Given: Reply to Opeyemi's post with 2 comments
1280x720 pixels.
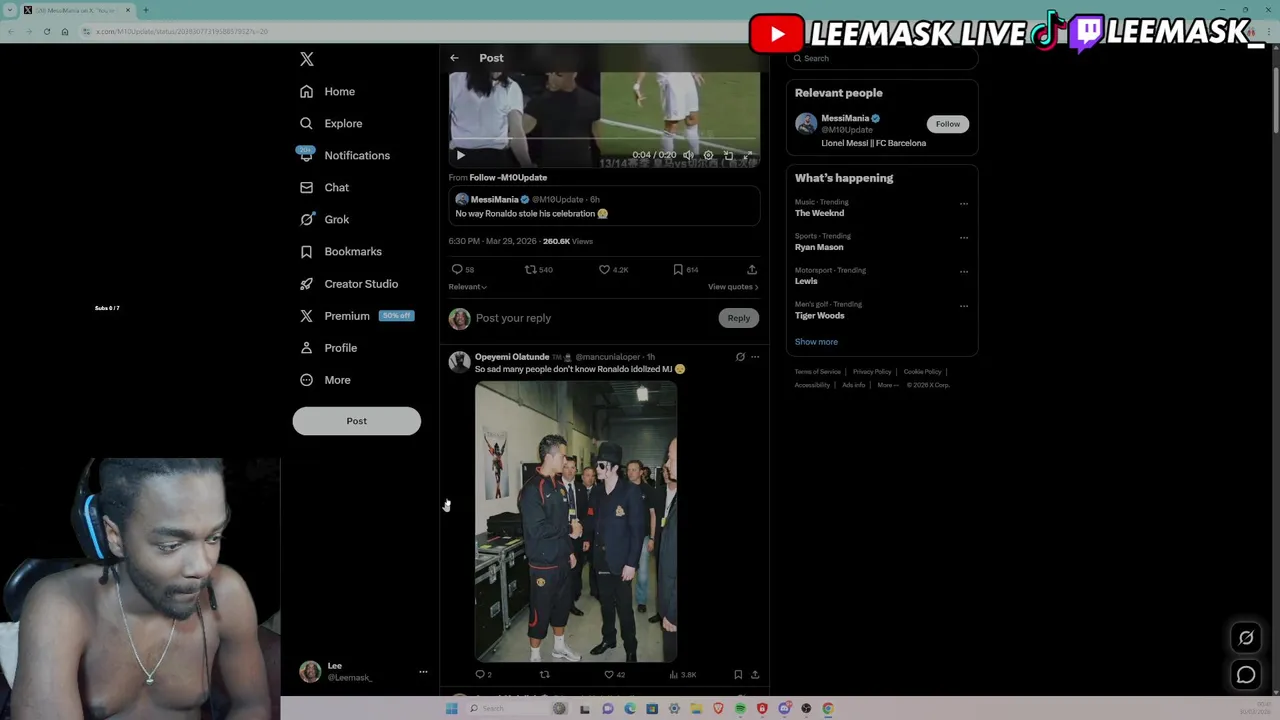Looking at the screenshot, I should pyautogui.click(x=483, y=675).
